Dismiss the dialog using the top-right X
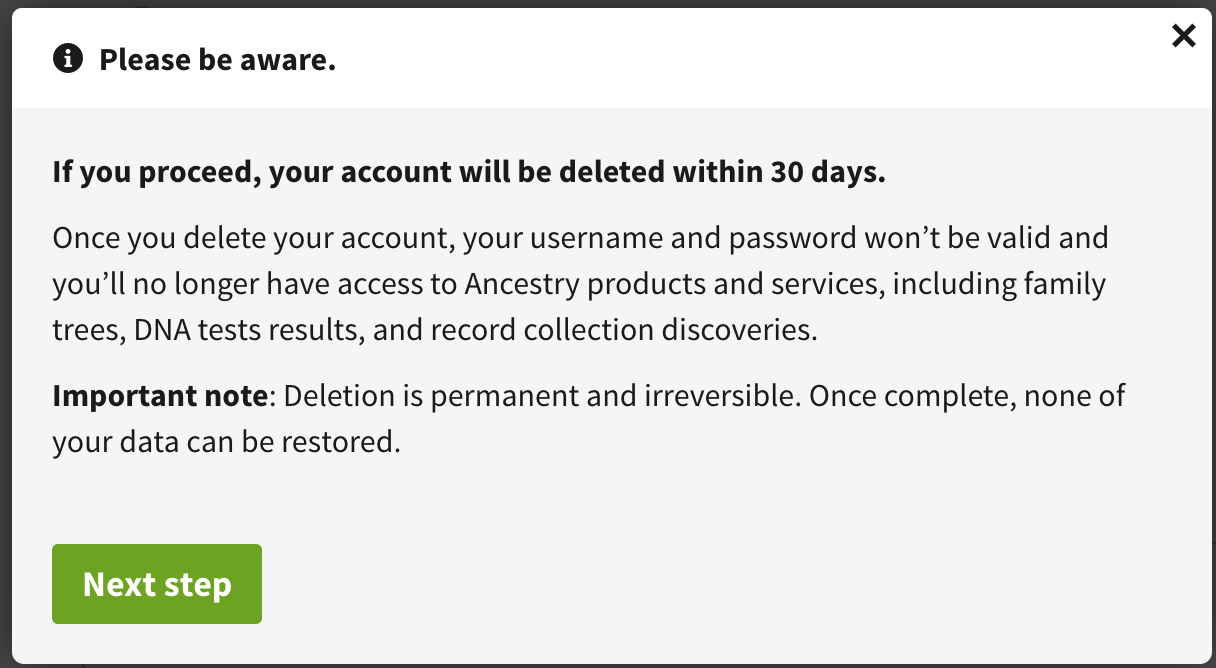 click(1183, 35)
